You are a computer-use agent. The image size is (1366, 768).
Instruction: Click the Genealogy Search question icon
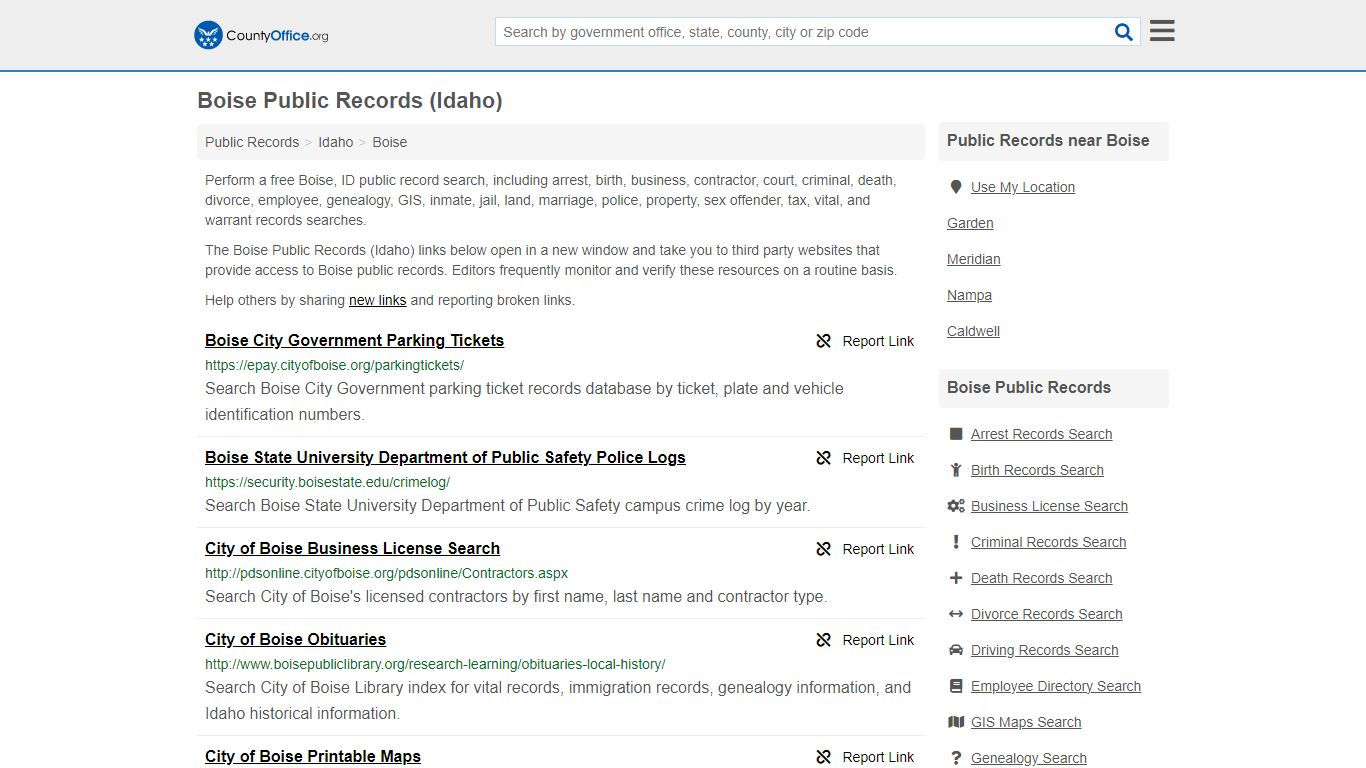pos(956,758)
